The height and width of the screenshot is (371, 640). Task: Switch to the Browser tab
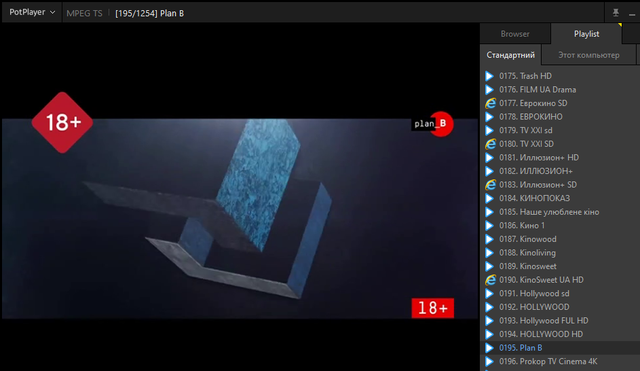coord(515,34)
